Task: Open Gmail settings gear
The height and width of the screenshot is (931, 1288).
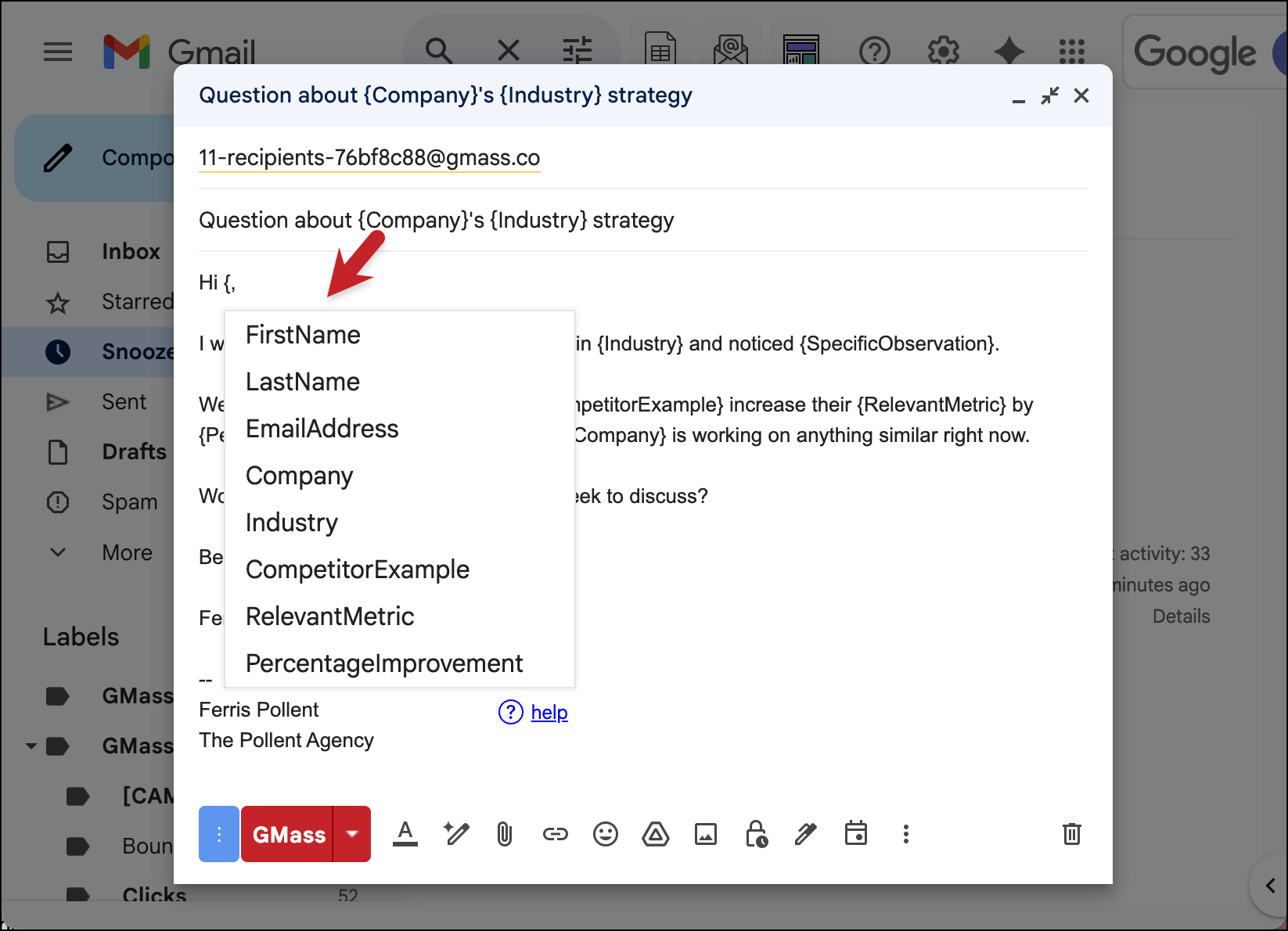Action: (944, 52)
